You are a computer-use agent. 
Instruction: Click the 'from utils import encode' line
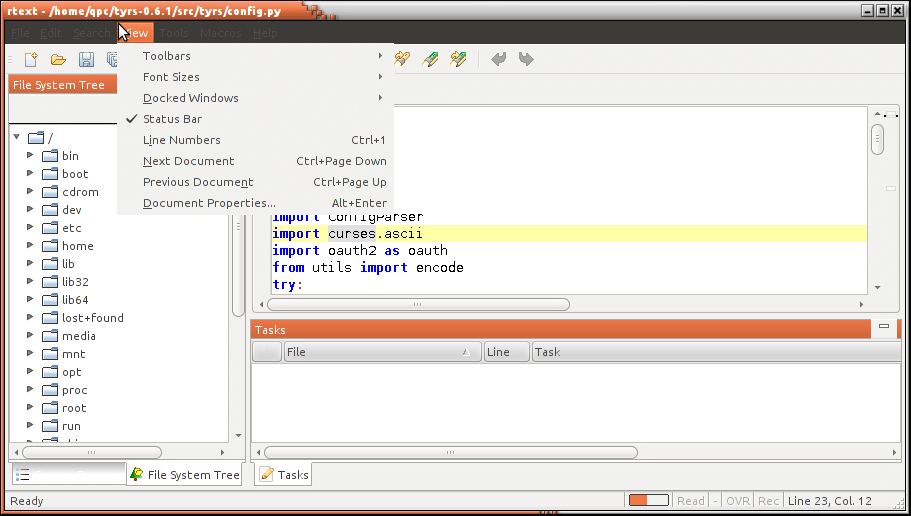(368, 267)
